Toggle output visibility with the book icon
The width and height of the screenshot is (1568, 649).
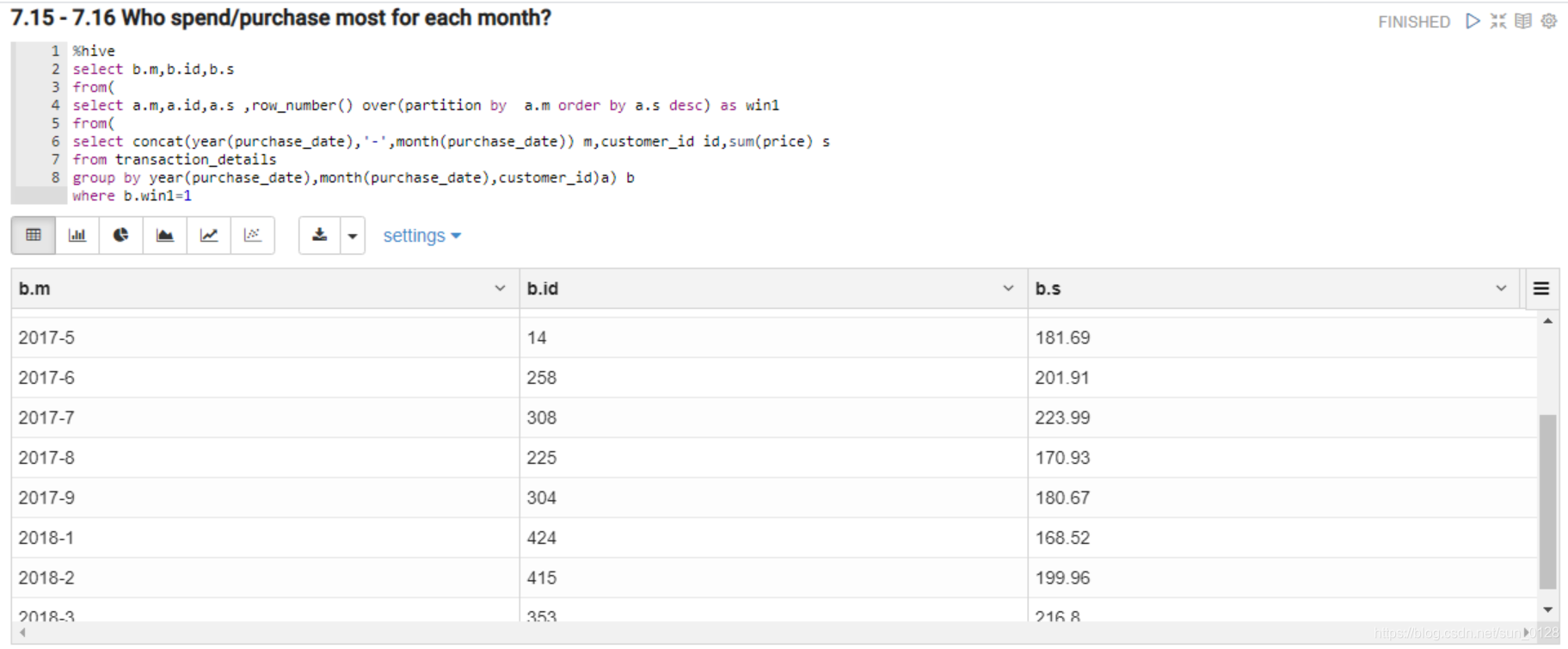point(1523,21)
